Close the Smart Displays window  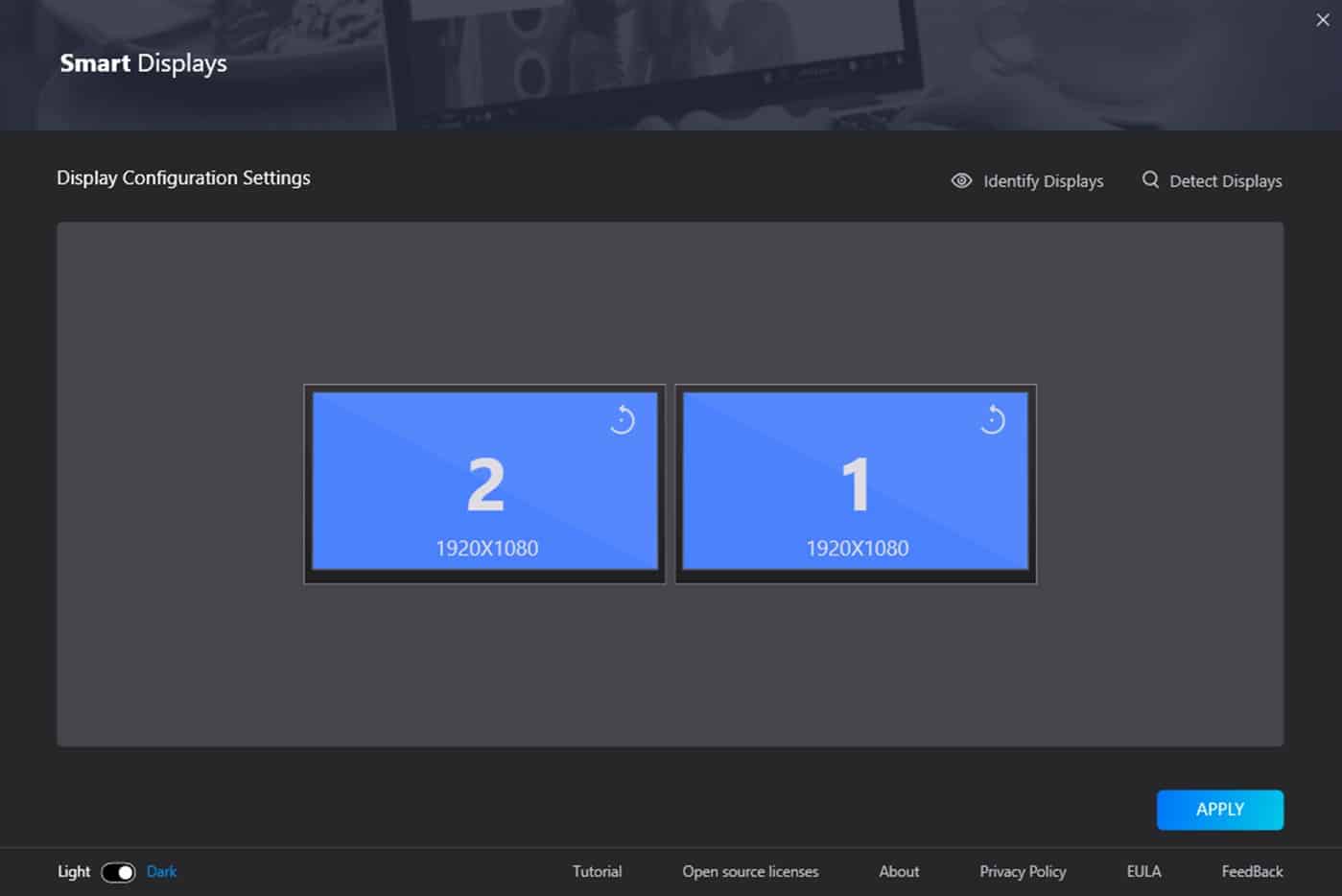tap(1323, 20)
